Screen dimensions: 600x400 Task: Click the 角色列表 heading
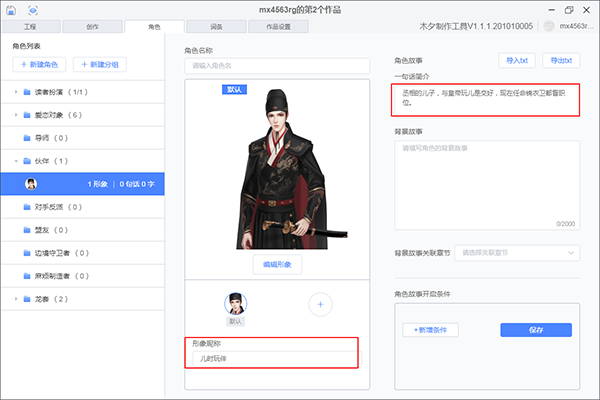tap(26, 46)
